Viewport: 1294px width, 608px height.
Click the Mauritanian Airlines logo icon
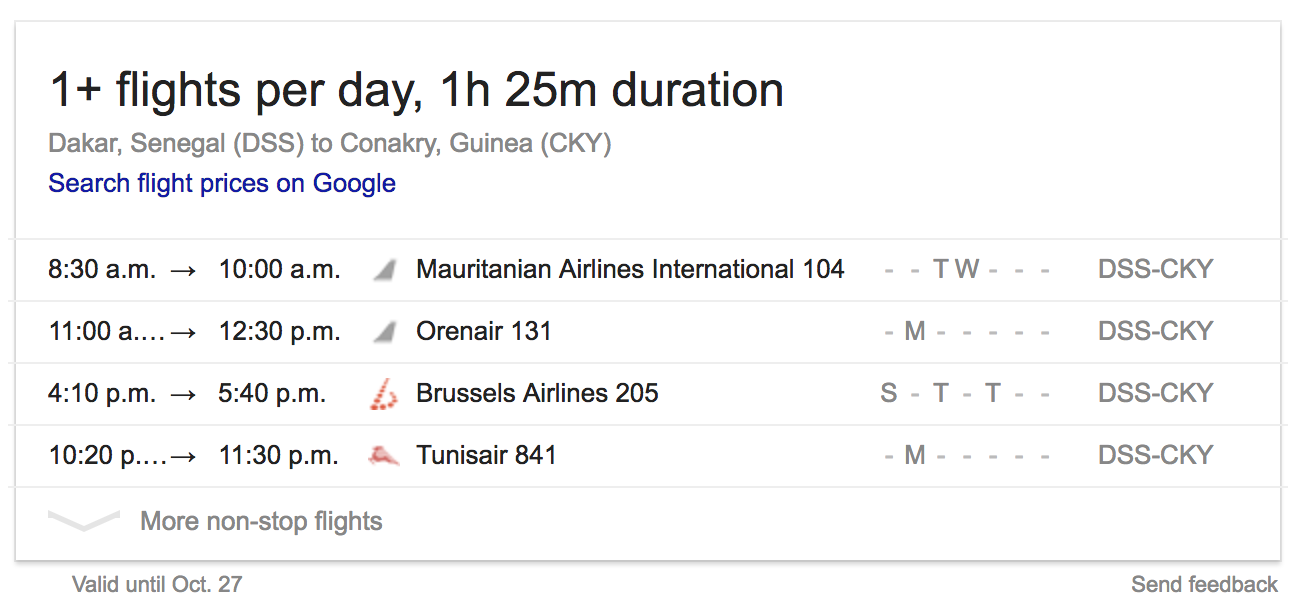tap(384, 270)
